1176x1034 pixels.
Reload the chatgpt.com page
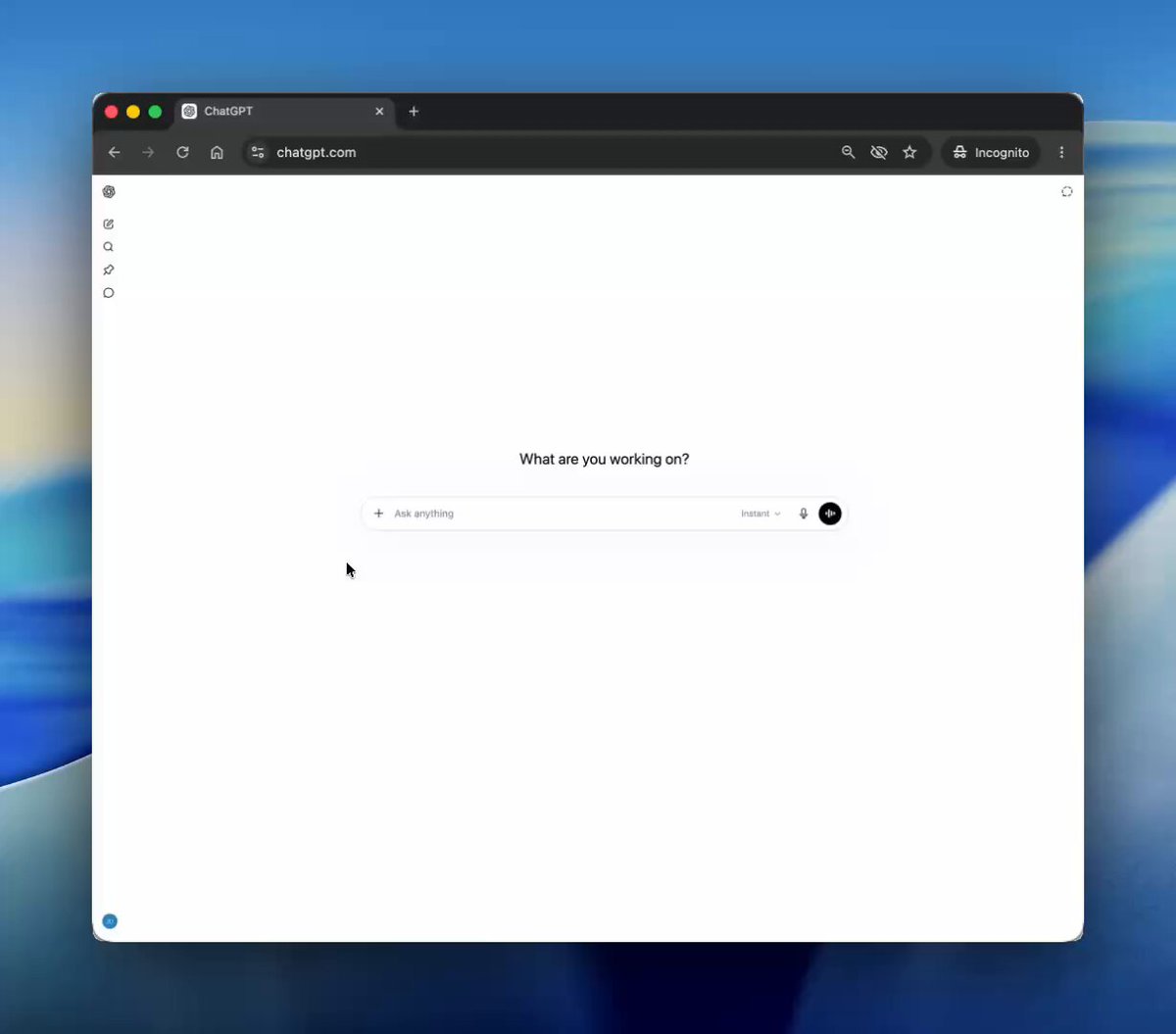coord(182,152)
